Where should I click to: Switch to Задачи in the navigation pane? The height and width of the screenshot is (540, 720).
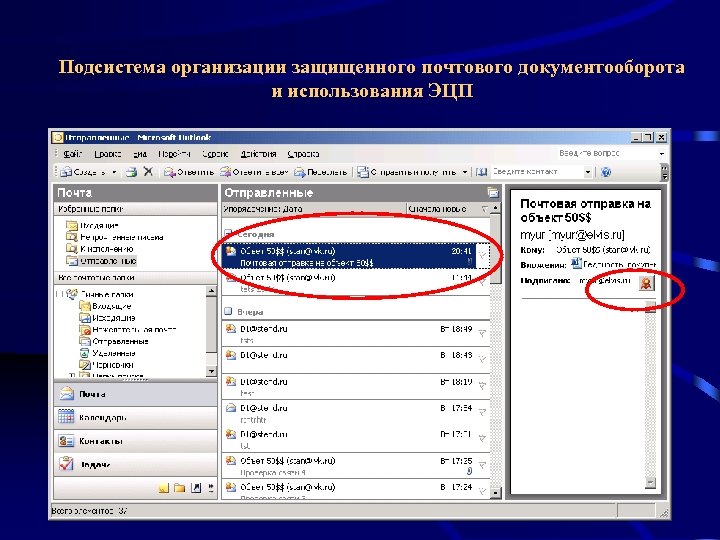tap(135, 464)
